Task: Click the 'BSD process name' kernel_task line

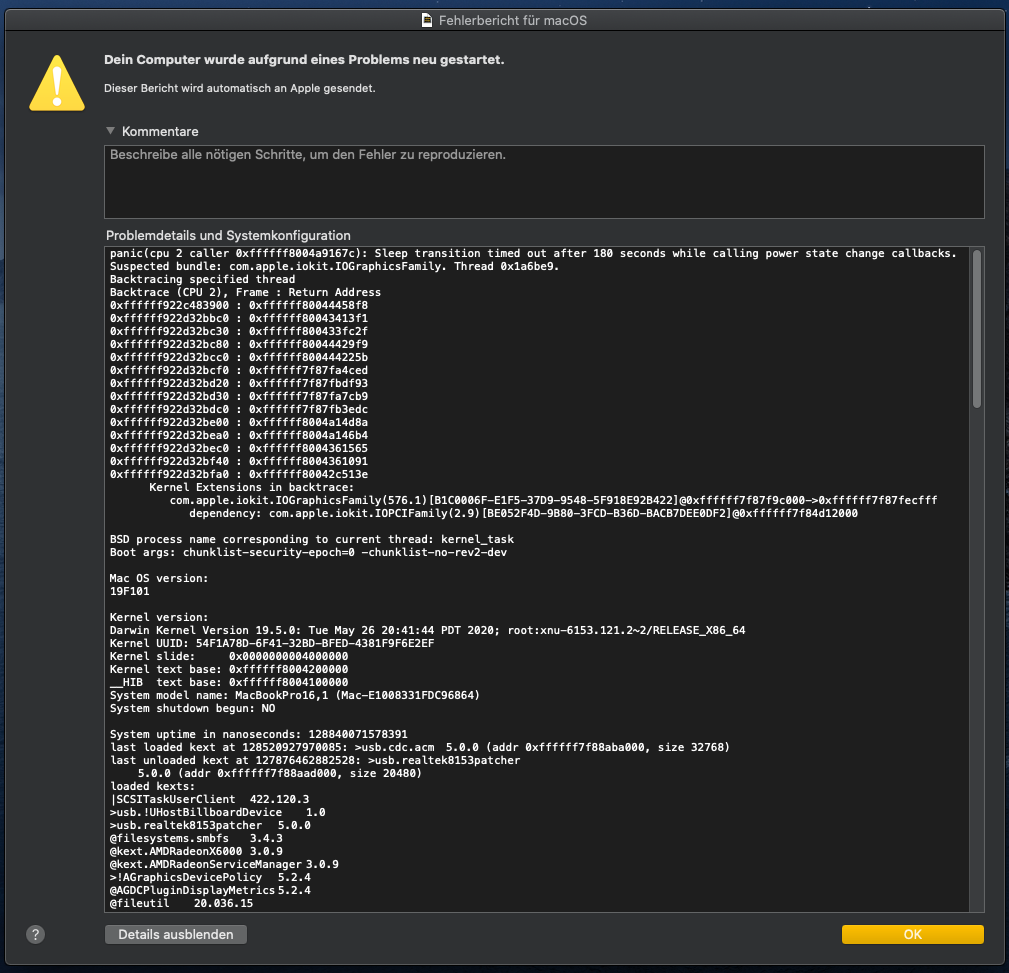Action: [311, 539]
